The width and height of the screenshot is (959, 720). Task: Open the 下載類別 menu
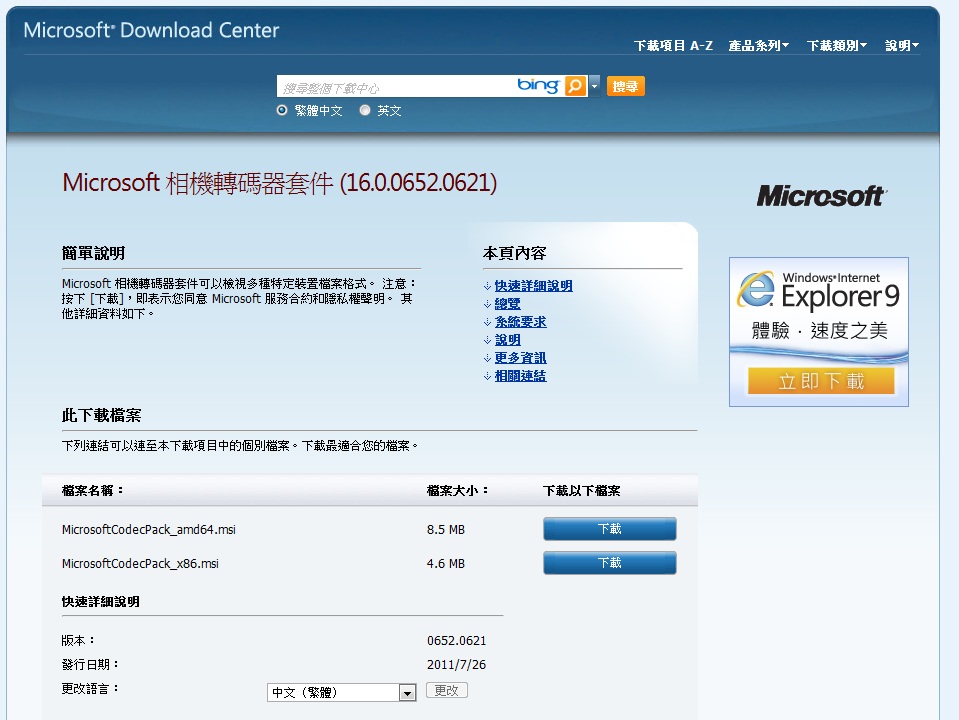837,45
